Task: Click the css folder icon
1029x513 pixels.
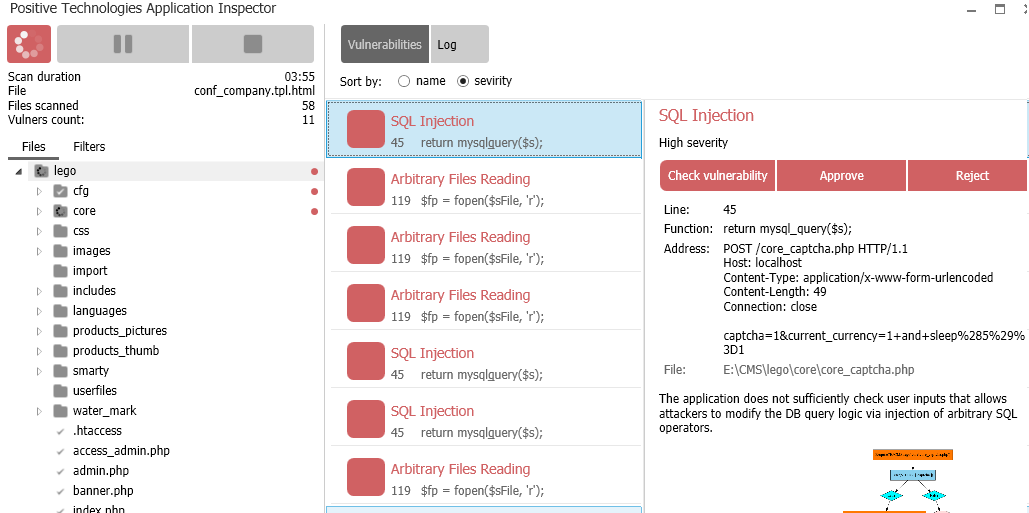Action: click(61, 231)
